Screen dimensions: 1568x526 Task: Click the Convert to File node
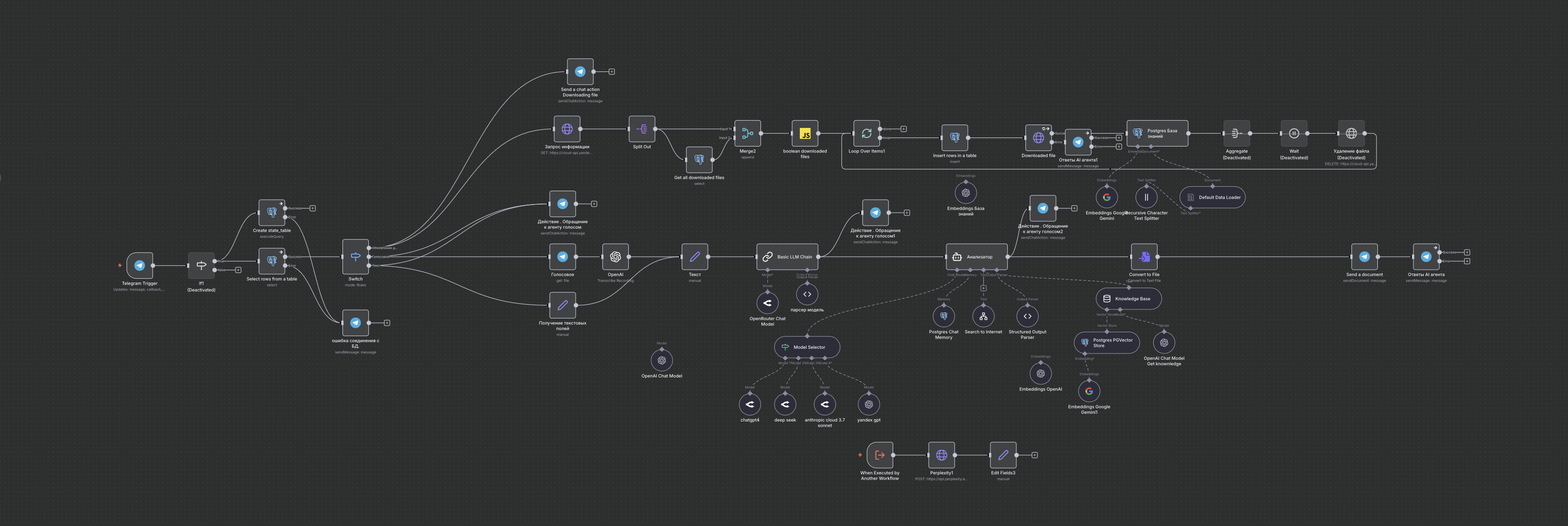1144,257
